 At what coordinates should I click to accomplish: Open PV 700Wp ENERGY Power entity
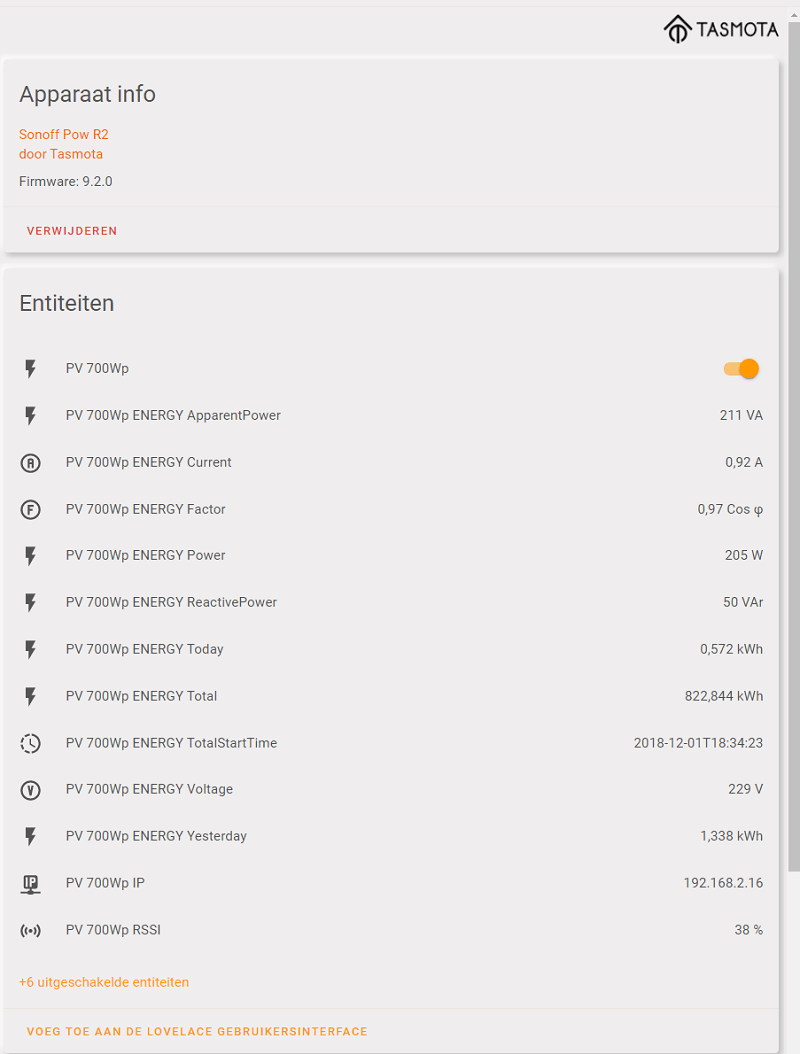(146, 555)
